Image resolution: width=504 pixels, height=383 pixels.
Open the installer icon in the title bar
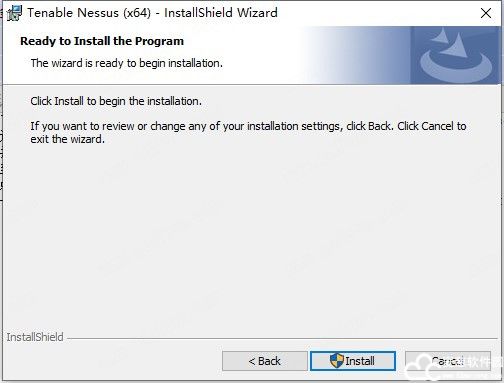click(14, 13)
